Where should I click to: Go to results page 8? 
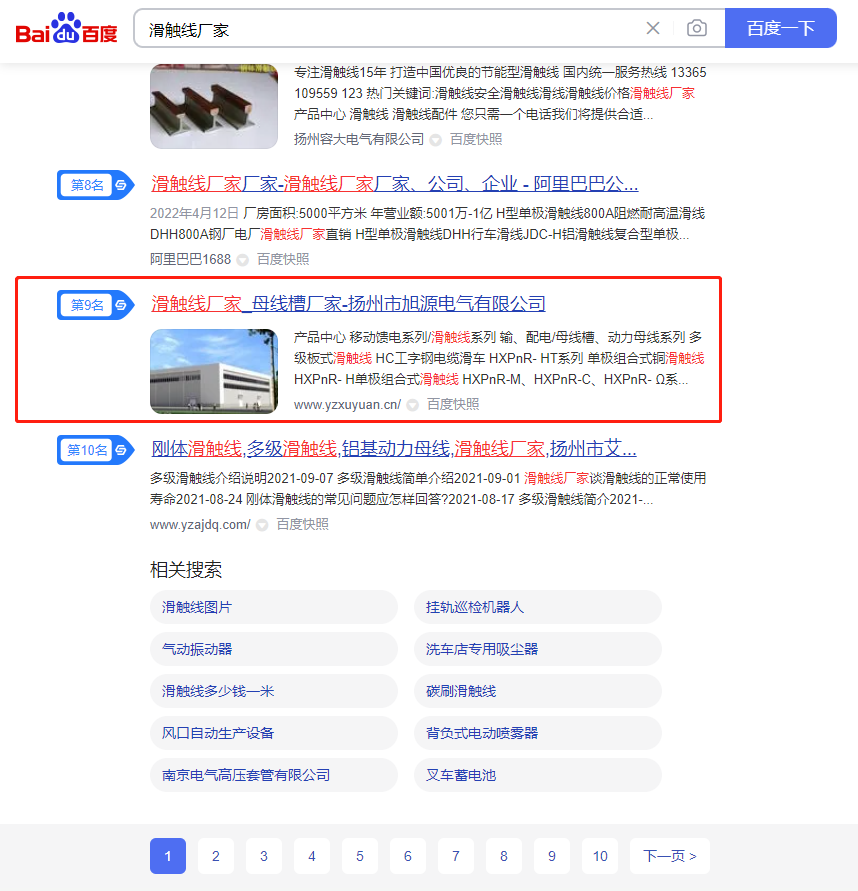click(x=504, y=856)
